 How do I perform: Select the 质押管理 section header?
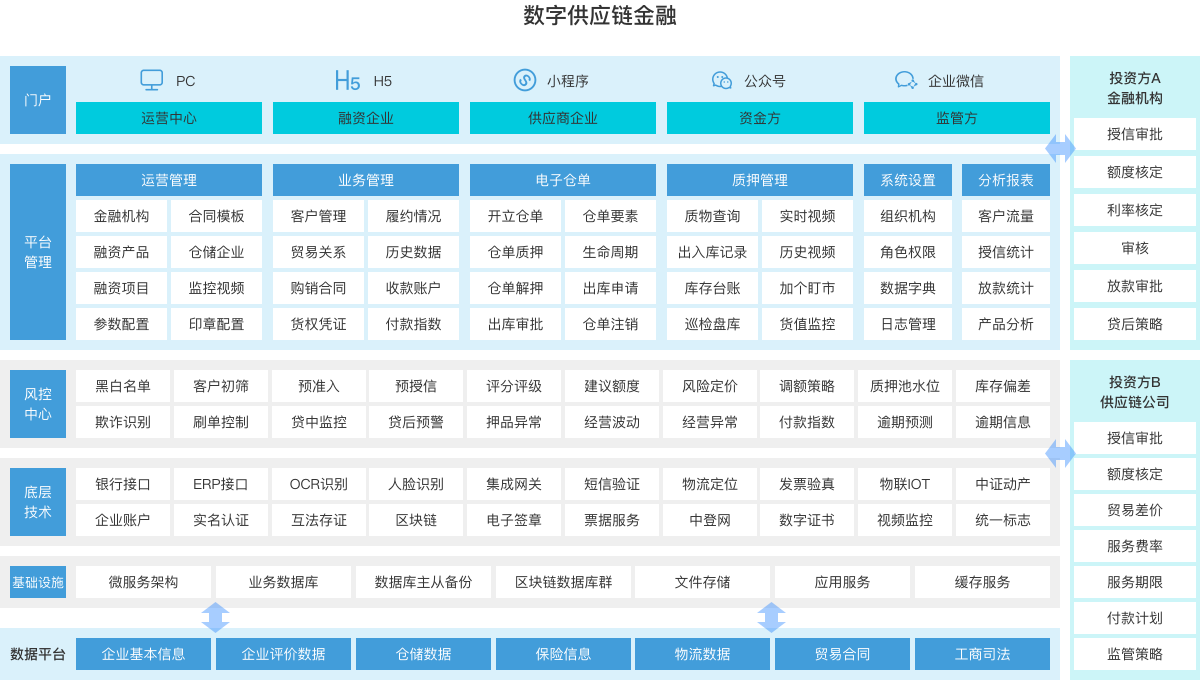click(x=760, y=180)
